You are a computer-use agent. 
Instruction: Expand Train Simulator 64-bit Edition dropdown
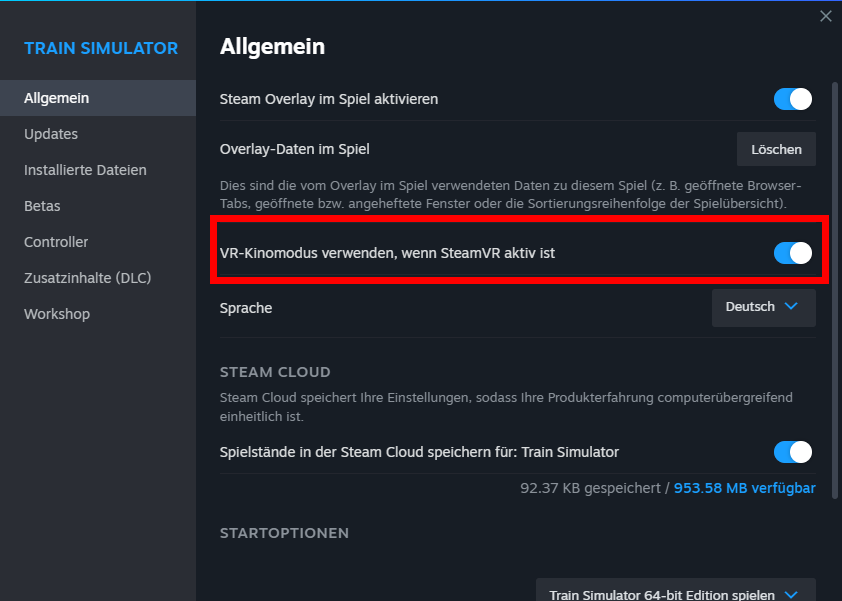pos(675,593)
